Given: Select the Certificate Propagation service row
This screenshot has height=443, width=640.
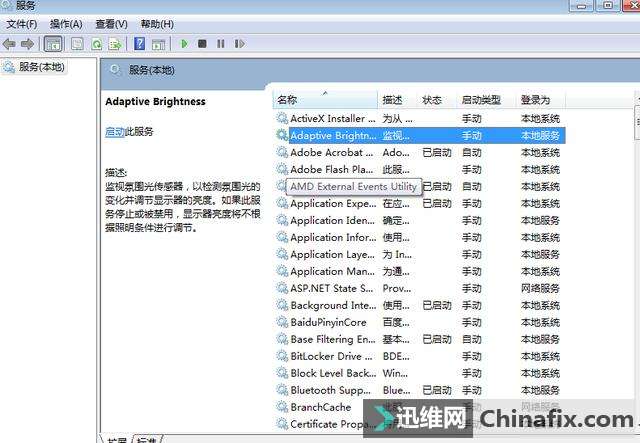Looking at the screenshot, I should [x=420, y=424].
